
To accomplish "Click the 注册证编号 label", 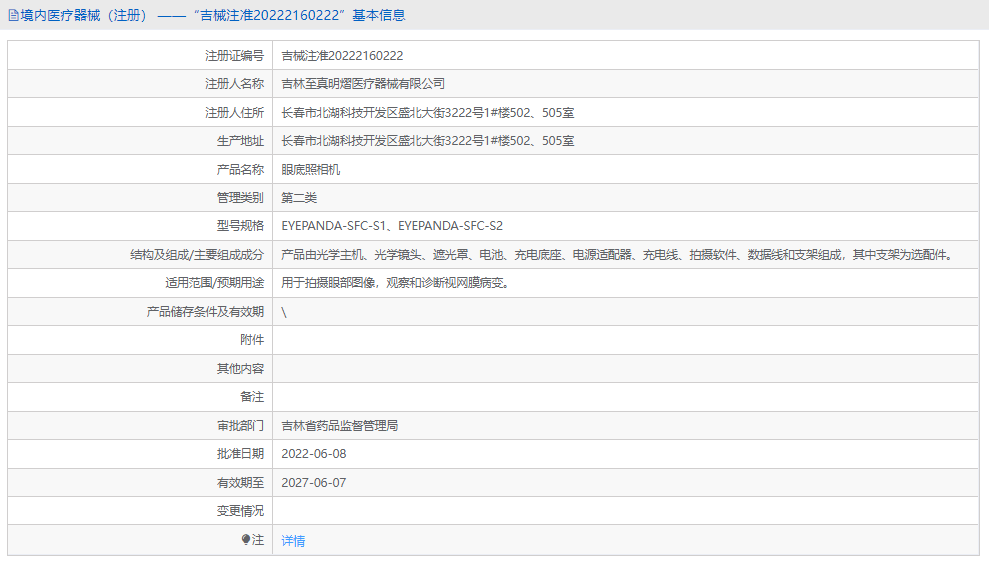I will point(234,55).
